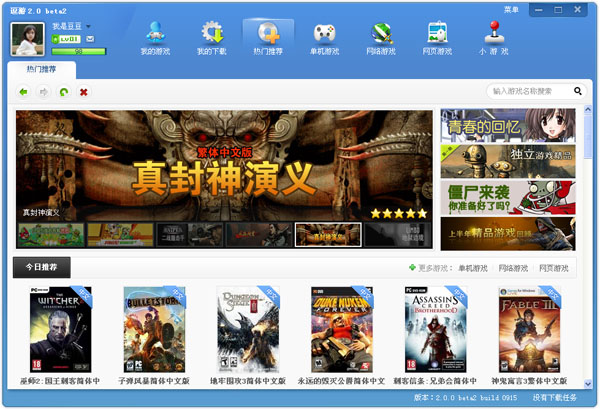Viewport: 600px width, 410px height.
Task: Click the scrollbar up arrow
Action: coord(588,109)
